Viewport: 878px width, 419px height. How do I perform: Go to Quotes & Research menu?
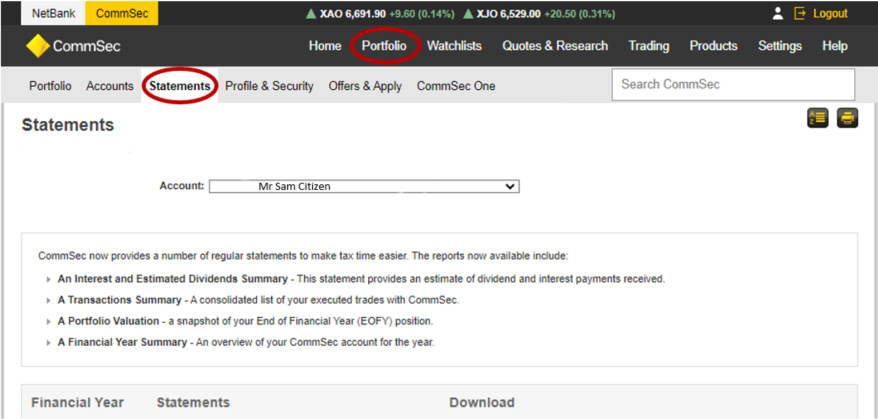point(554,46)
